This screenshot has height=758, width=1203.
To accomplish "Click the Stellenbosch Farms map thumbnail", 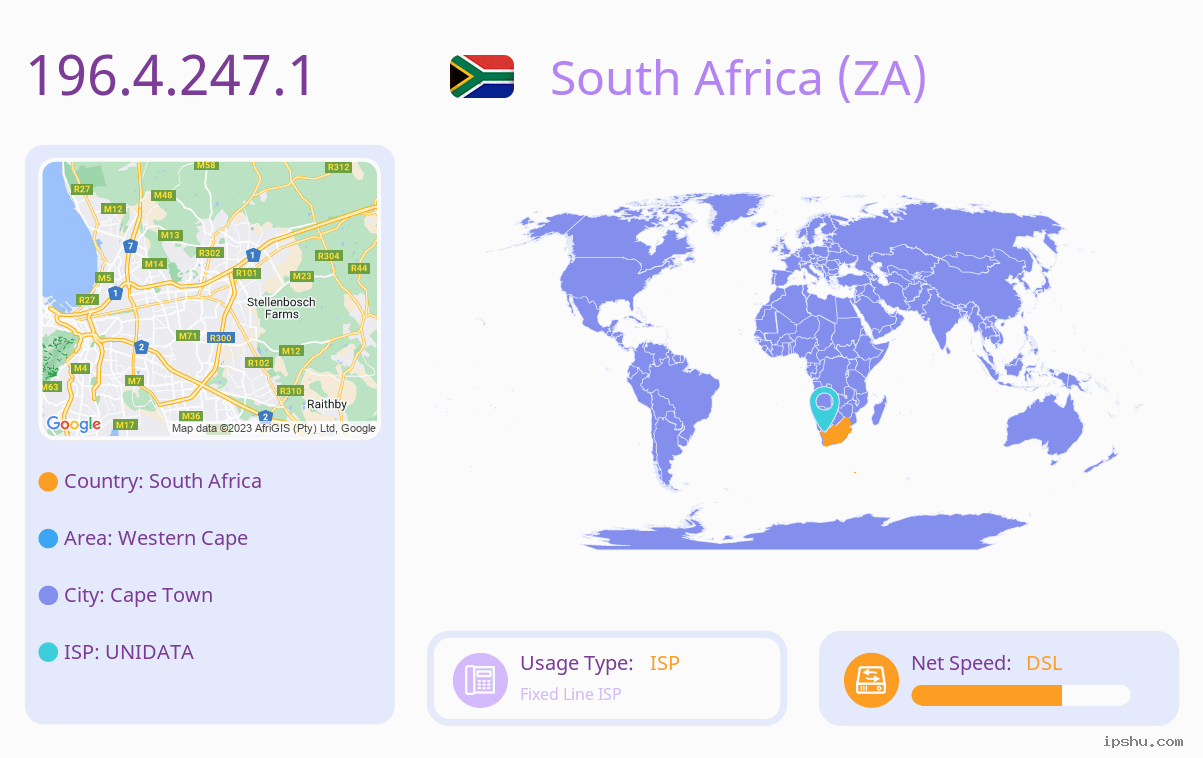I will tap(210, 299).
